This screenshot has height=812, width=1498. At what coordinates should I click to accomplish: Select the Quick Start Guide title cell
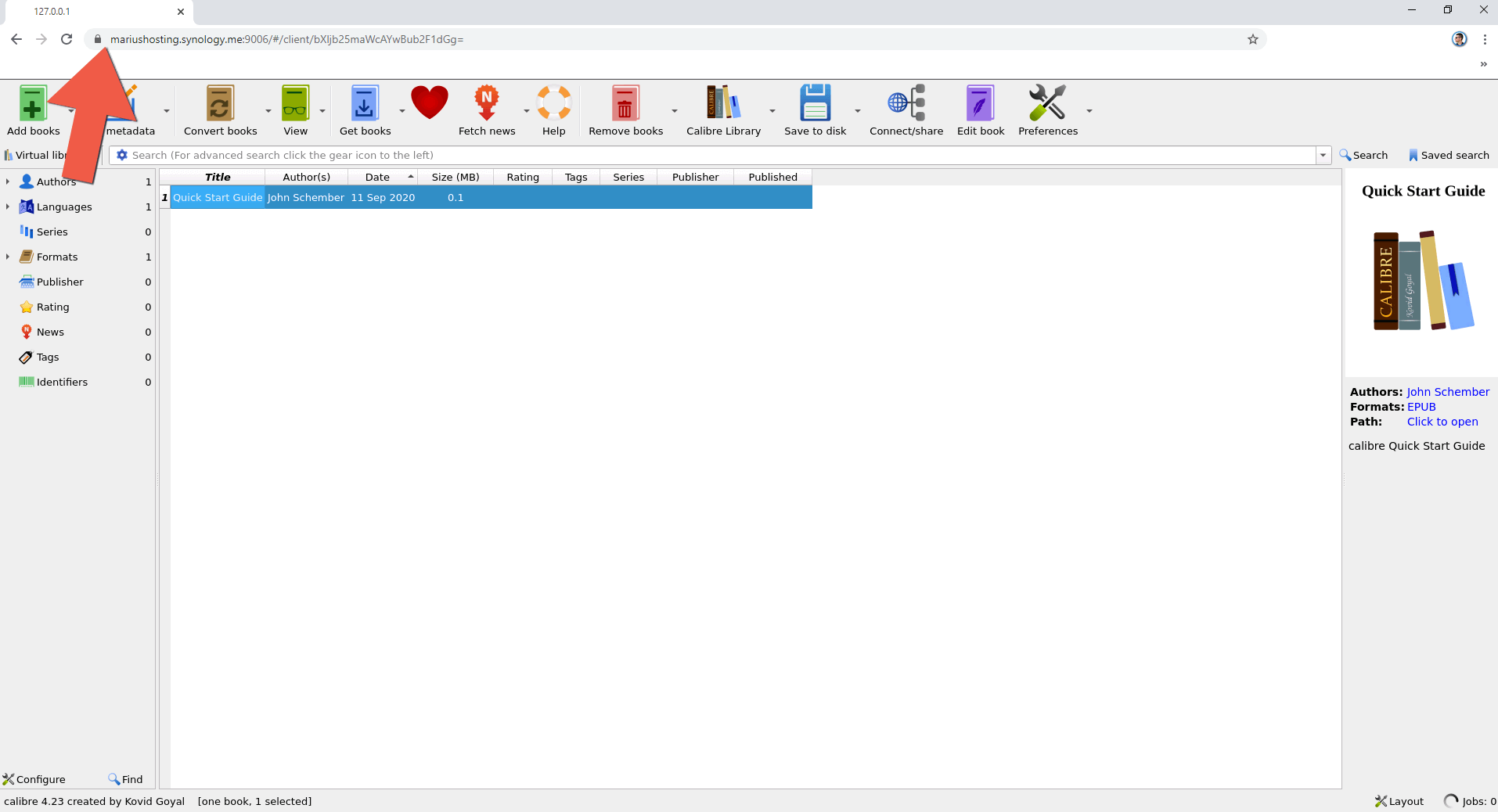tap(218, 197)
